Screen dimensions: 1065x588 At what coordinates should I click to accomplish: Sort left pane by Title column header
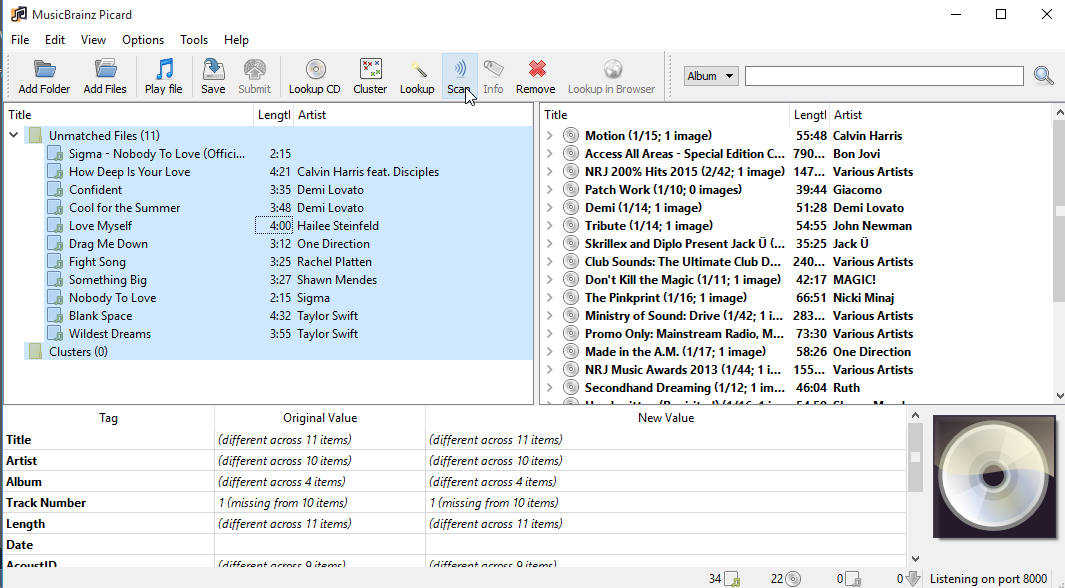click(129, 115)
